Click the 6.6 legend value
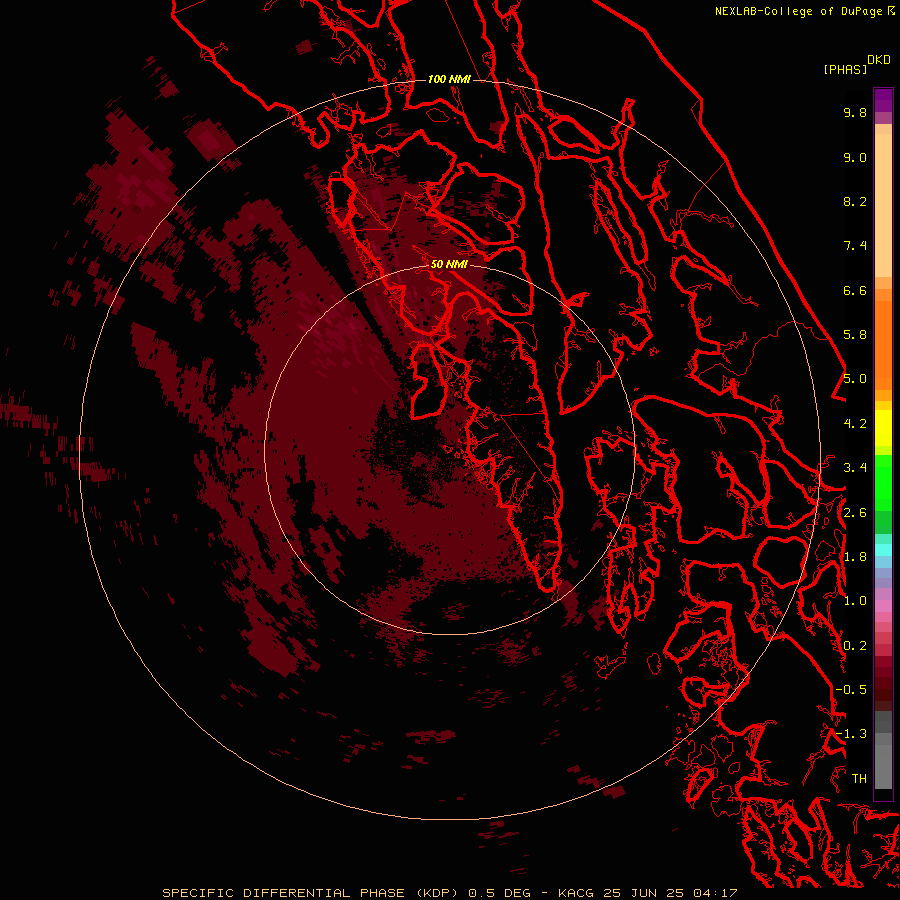Screen dimensions: 900x900 [x=855, y=290]
